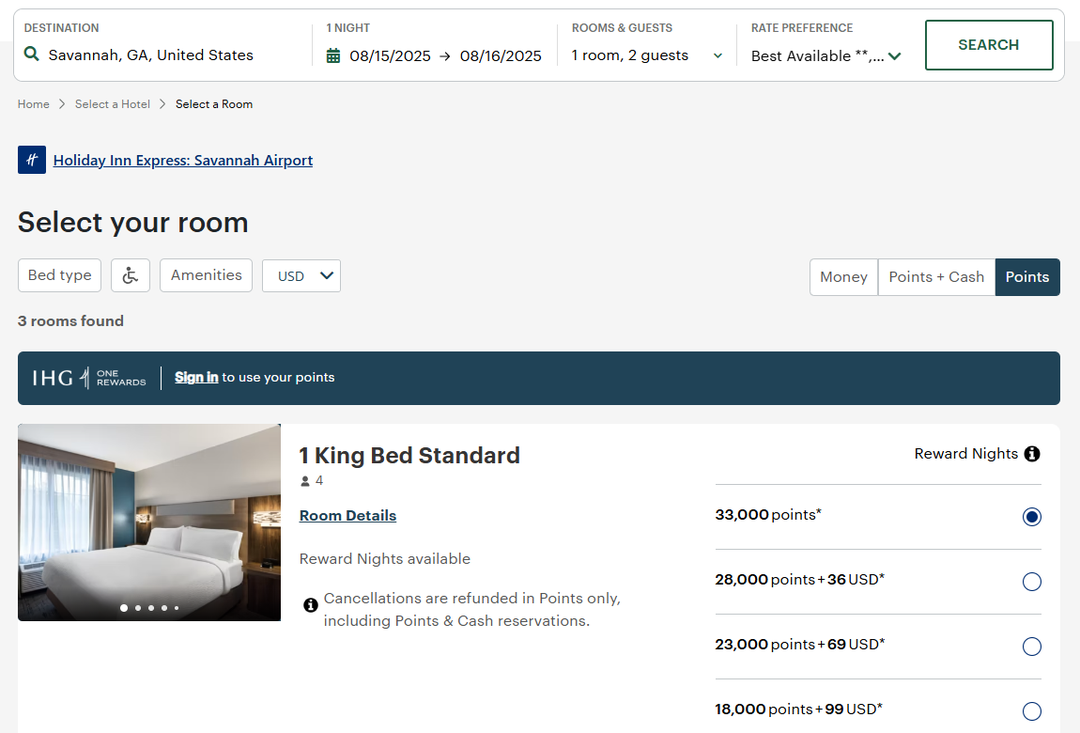Open the USD currency dropdown
This screenshot has height=733, width=1080.
[x=301, y=275]
